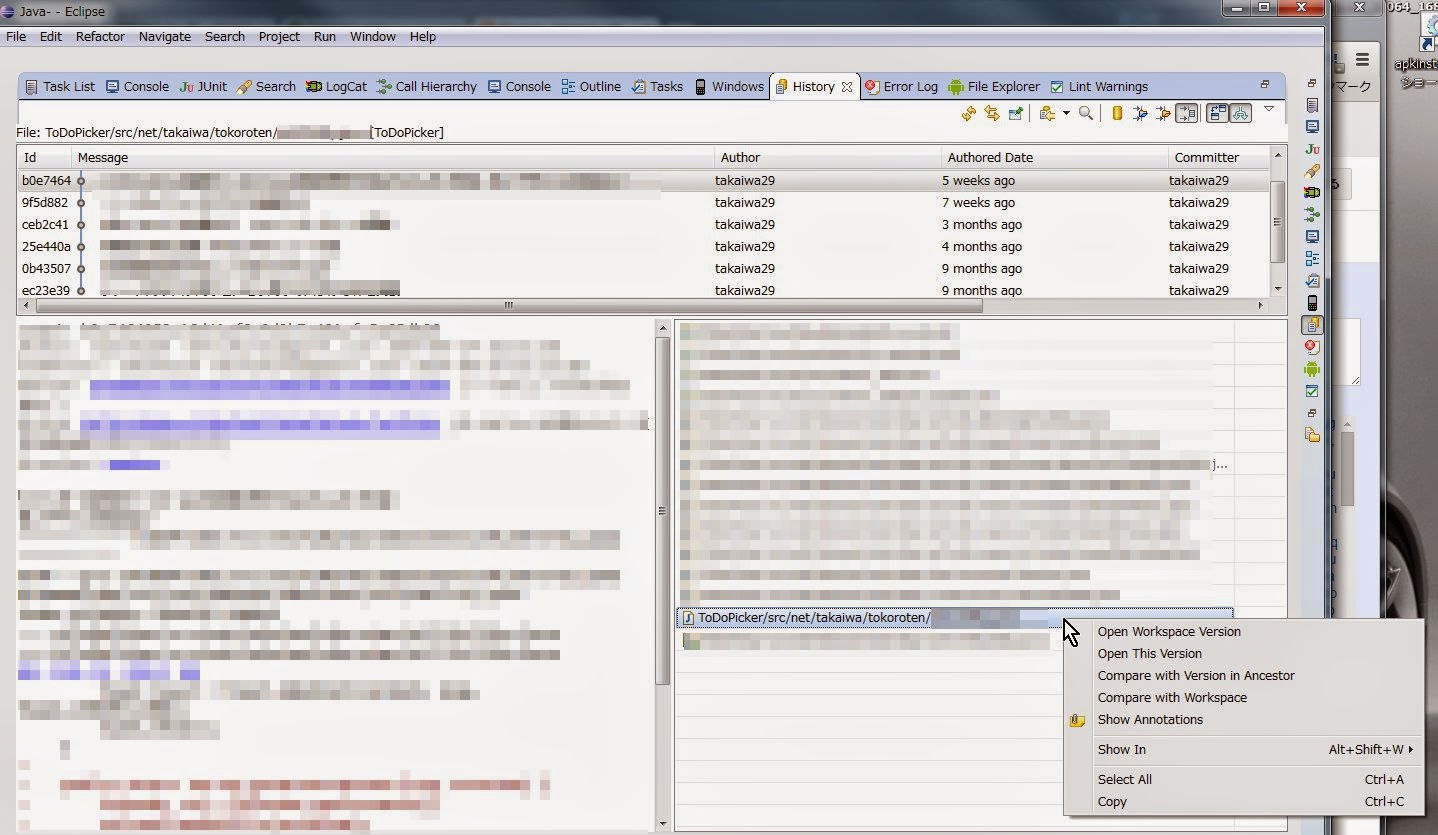
Task: Click the Author column header
Action: (x=828, y=157)
